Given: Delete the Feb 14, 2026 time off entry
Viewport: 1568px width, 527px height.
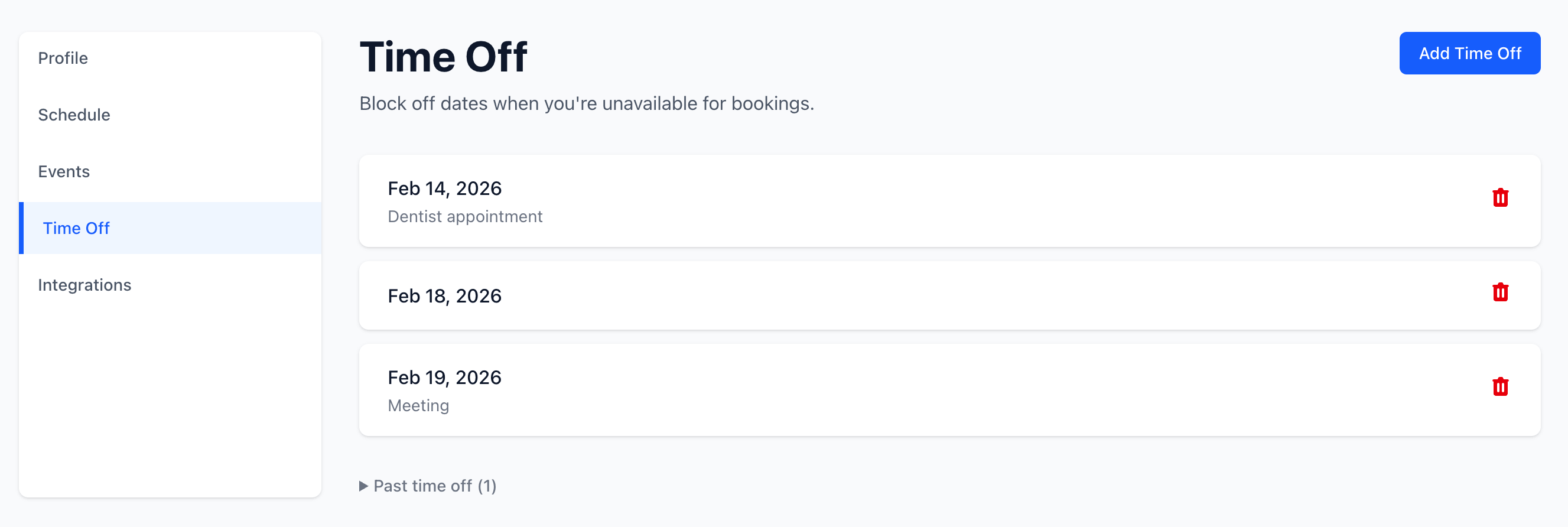Looking at the screenshot, I should click(x=1500, y=198).
